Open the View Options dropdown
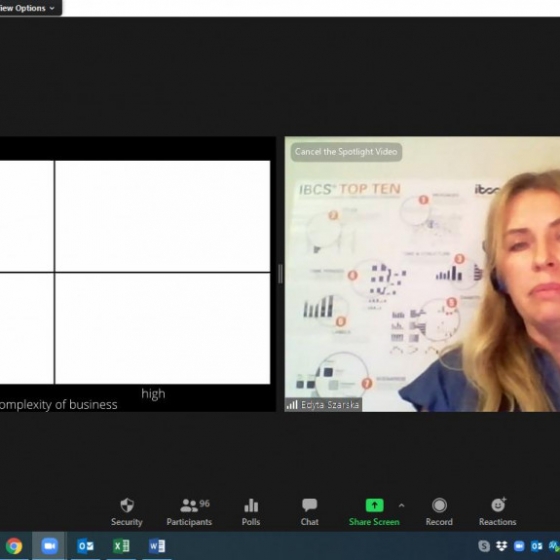This screenshot has width=560, height=560. tap(29, 8)
